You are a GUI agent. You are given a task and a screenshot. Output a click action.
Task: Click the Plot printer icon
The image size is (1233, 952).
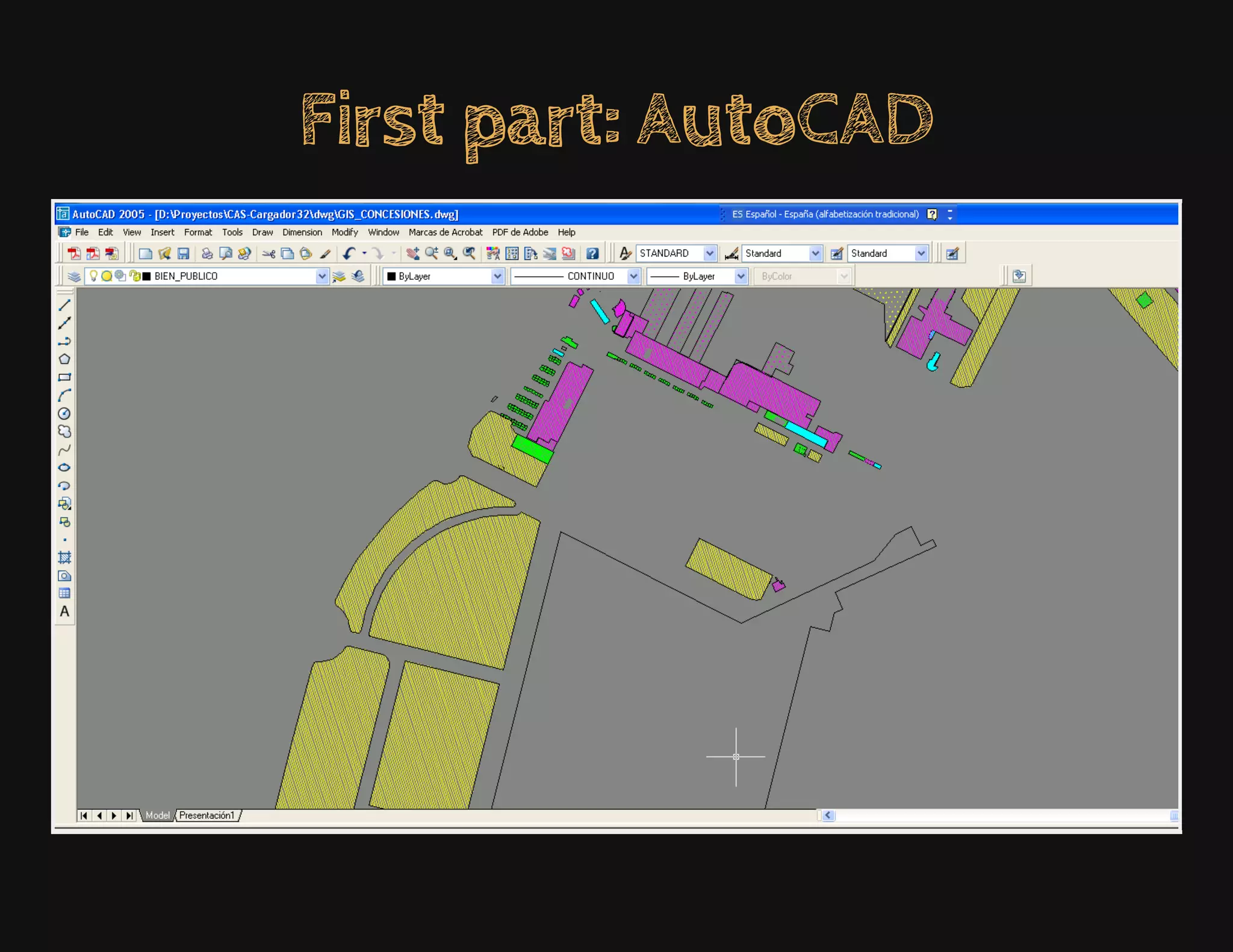[x=207, y=253]
